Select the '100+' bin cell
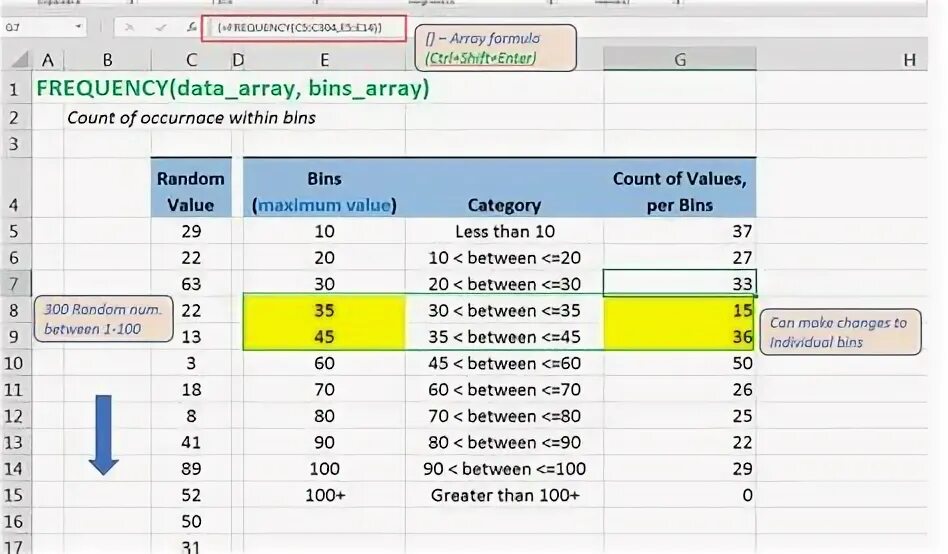948x554 pixels. pyautogui.click(x=324, y=495)
